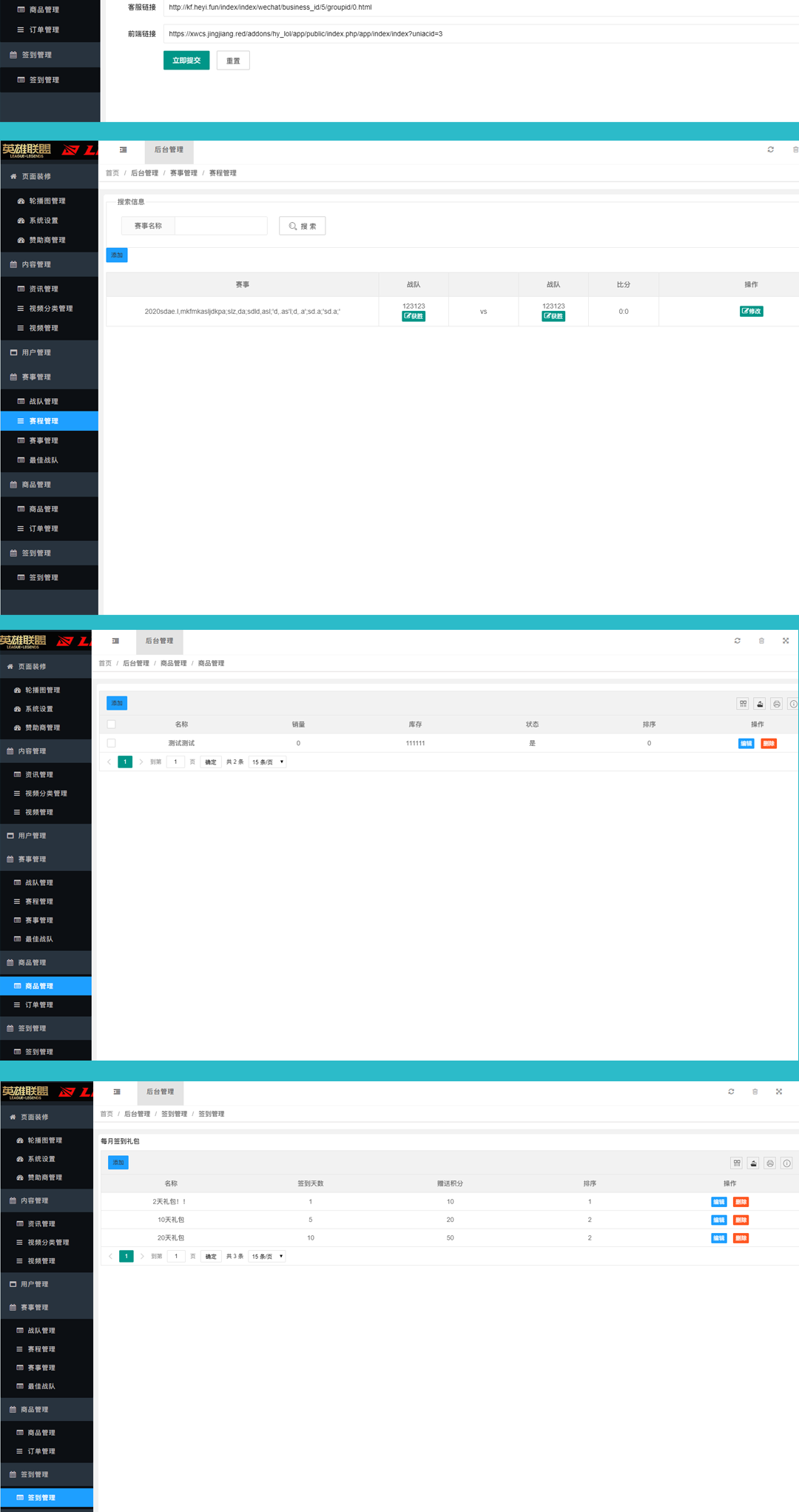The image size is (799, 1512).
Task: Click 编辑 for product 测试测试
Action: pos(746,744)
